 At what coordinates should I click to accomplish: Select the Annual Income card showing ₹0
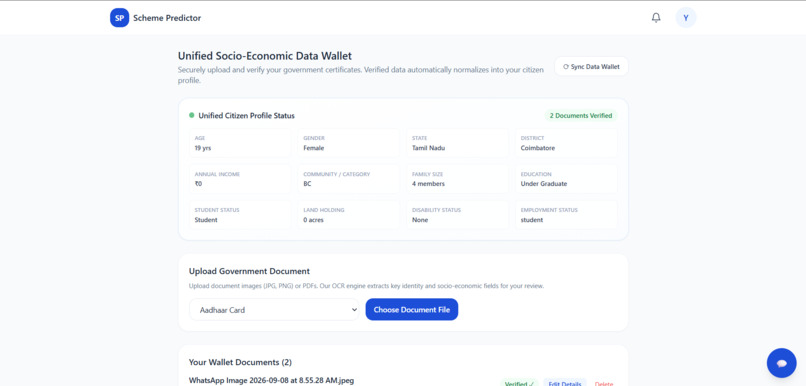coord(240,179)
